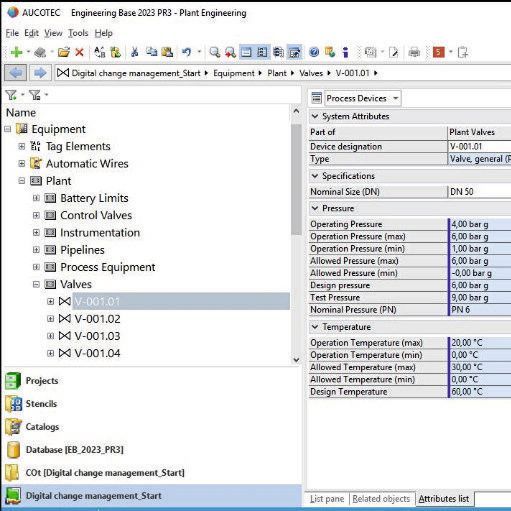Open the Process Devices dropdown
The image size is (511, 511).
coord(396,98)
